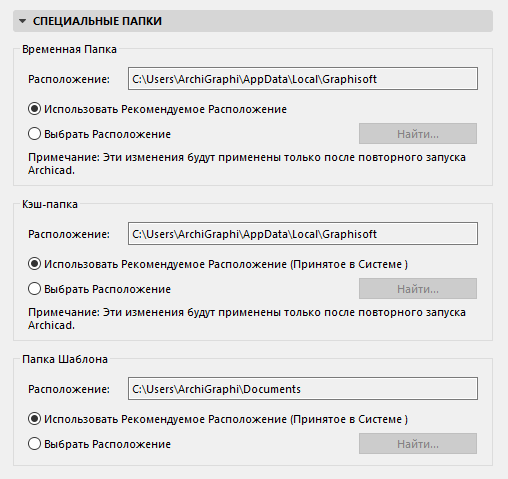Click the restart note under Кэш-папка
The height and width of the screenshot is (479, 508).
click(247, 319)
